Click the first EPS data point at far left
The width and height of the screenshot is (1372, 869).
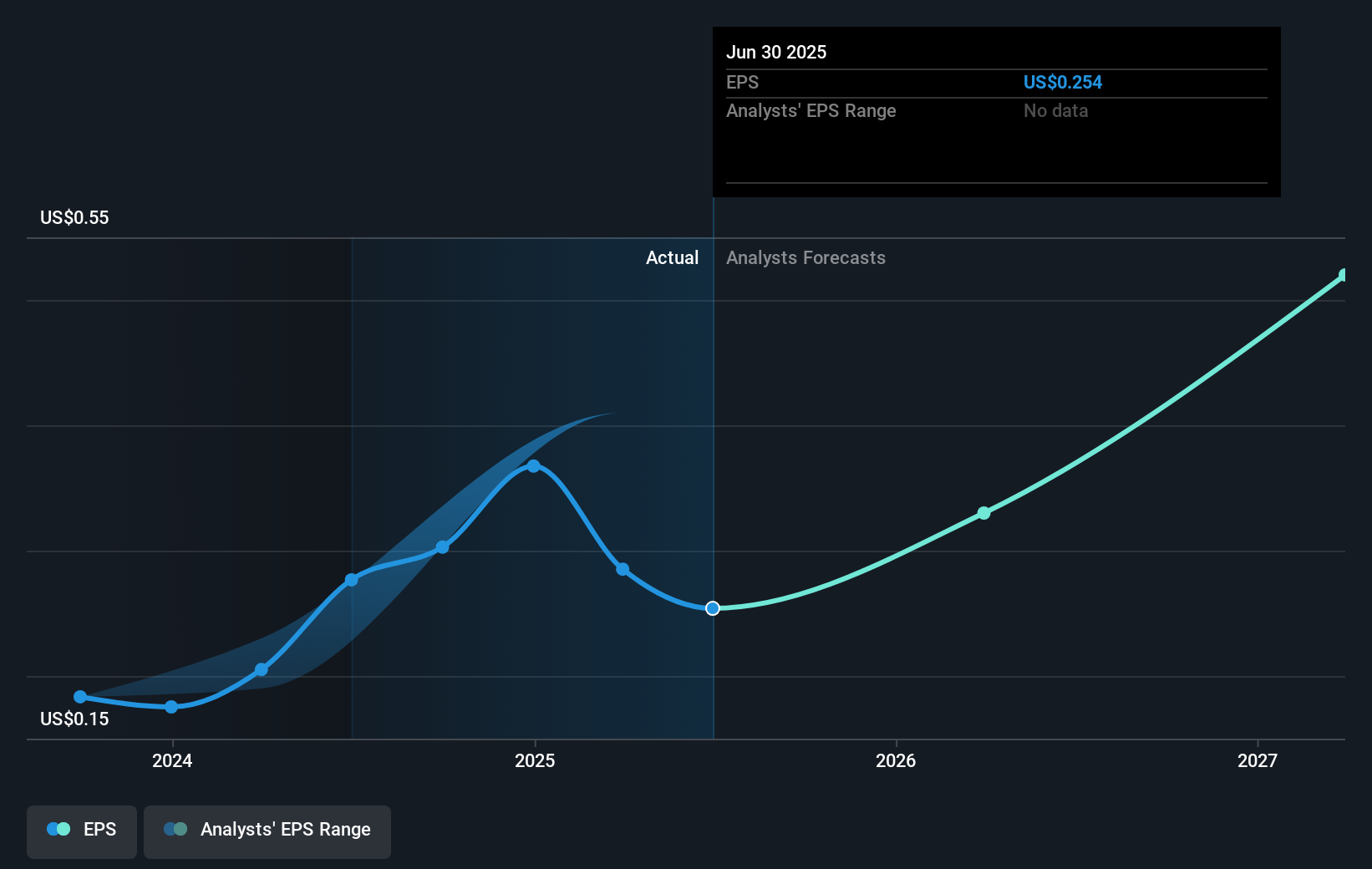[80, 697]
